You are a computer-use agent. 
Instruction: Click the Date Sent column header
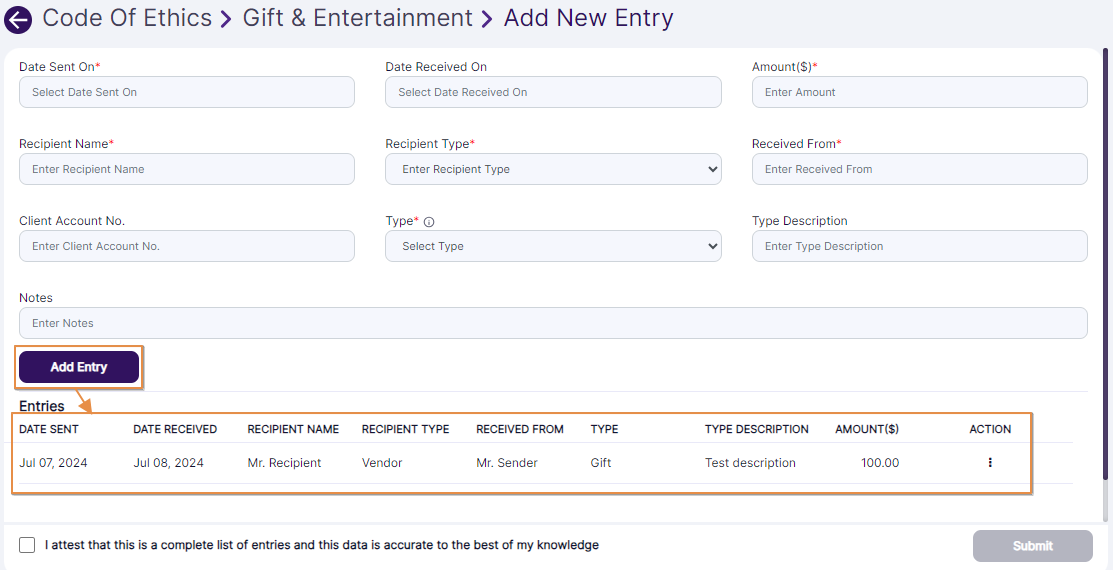coord(49,429)
